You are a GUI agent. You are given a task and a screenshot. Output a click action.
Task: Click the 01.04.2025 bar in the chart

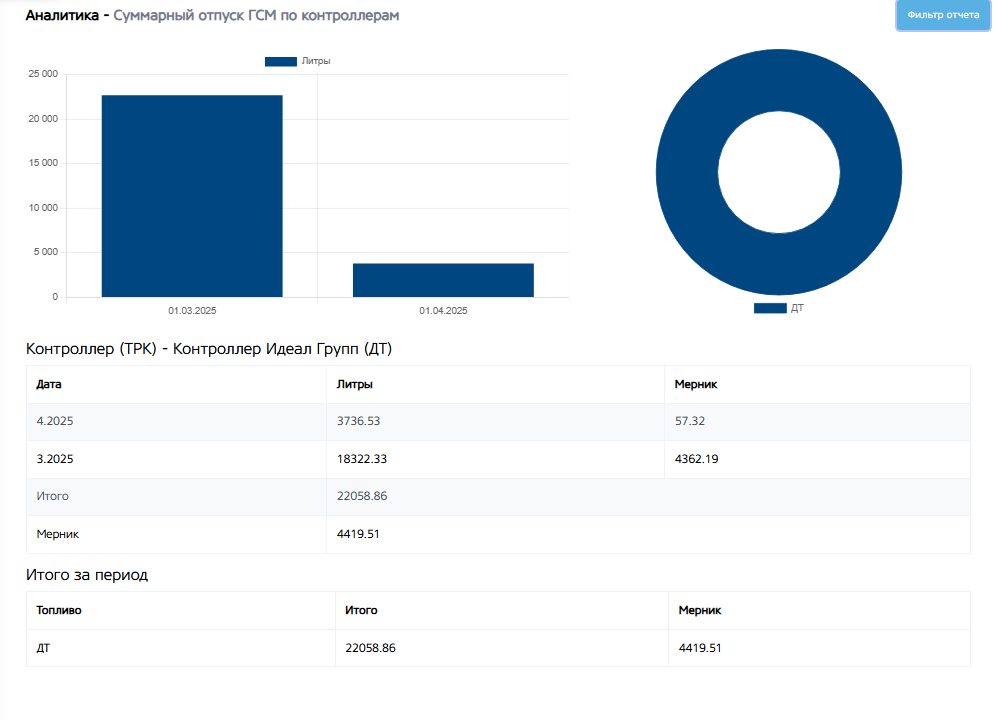[x=443, y=280]
